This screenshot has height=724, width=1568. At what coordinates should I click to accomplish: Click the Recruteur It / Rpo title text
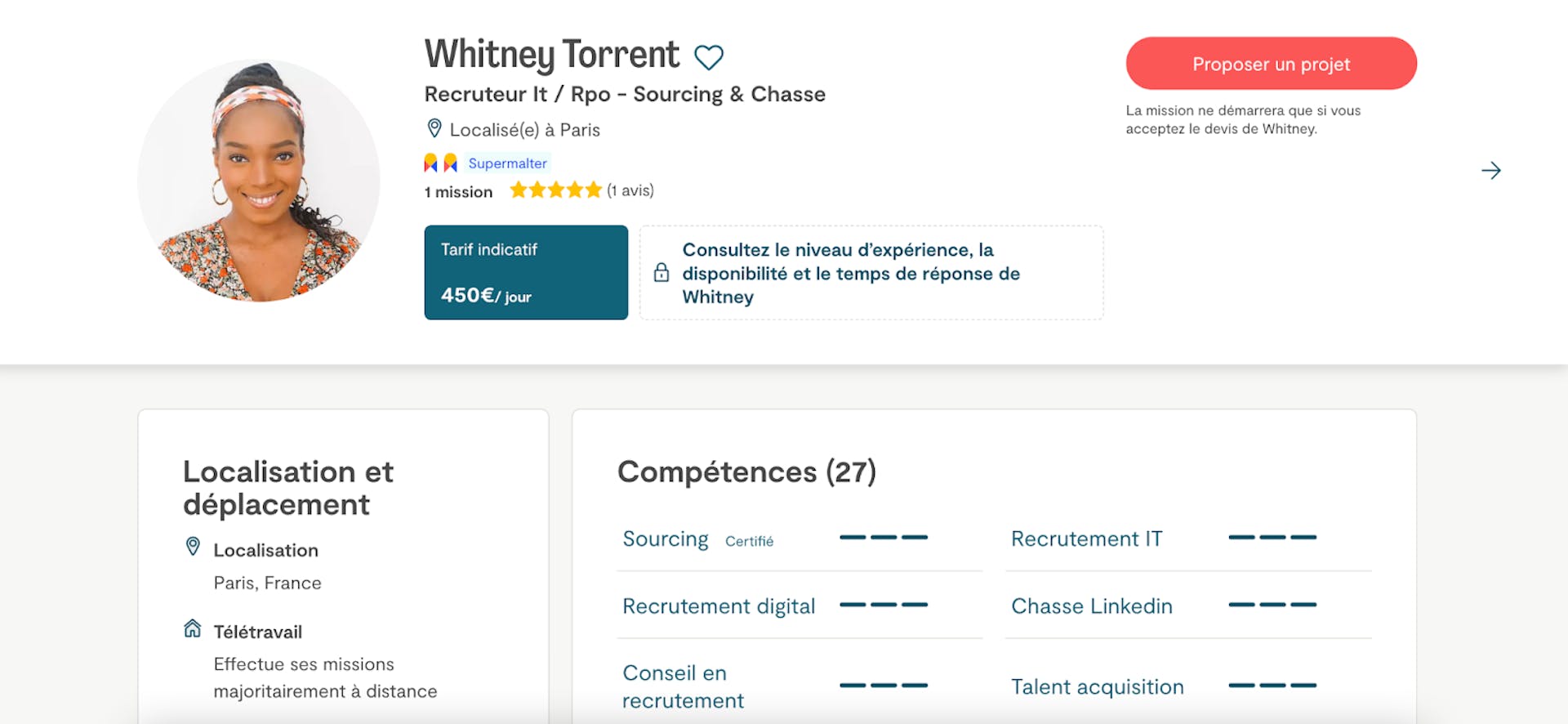pos(625,95)
